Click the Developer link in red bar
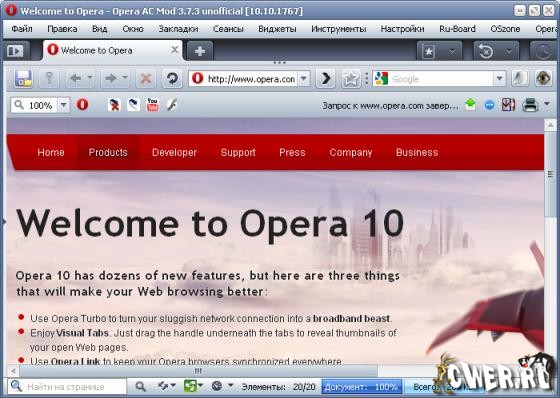560x398 pixels. pos(174,153)
